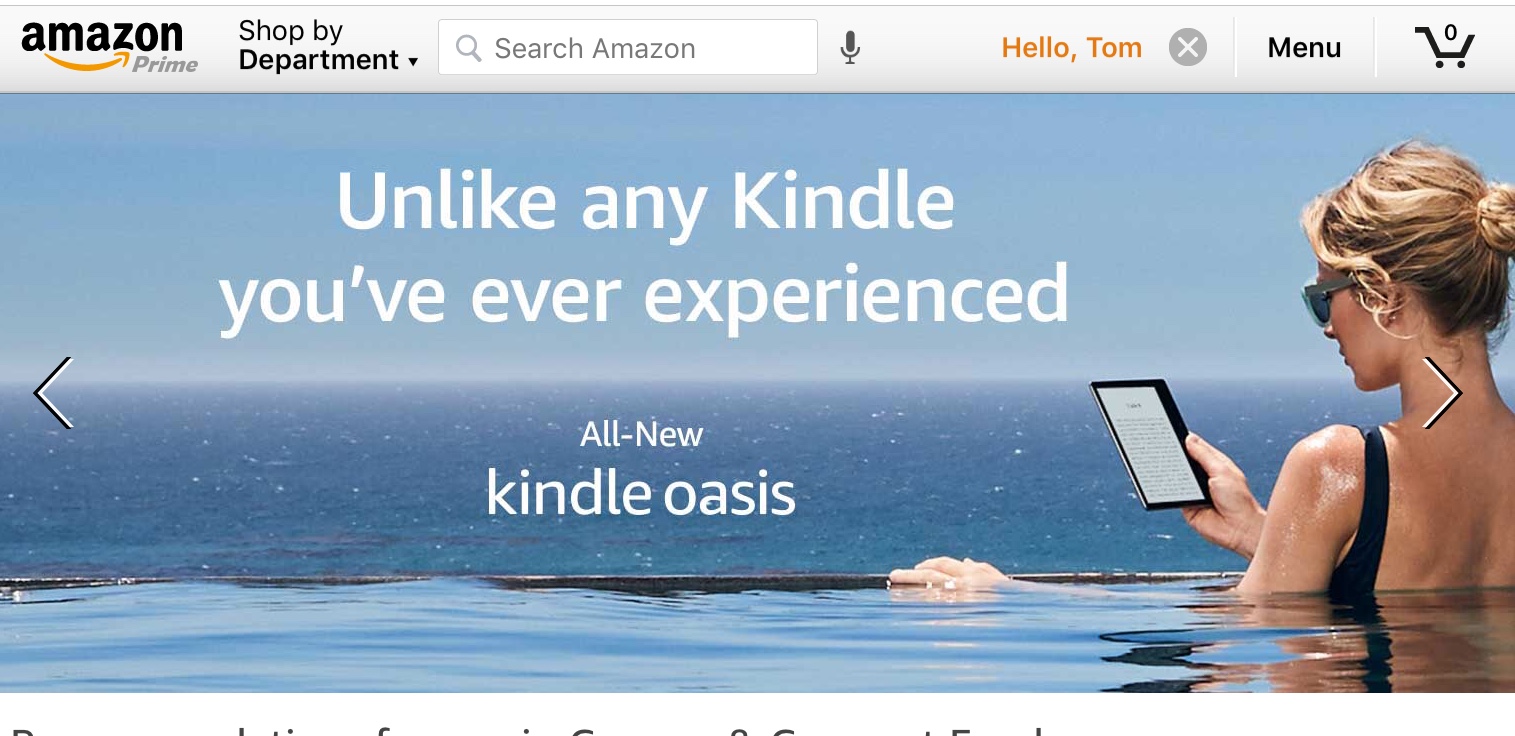The image size is (1515, 736).
Task: Focus the Search Amazon input field
Action: 628,47
